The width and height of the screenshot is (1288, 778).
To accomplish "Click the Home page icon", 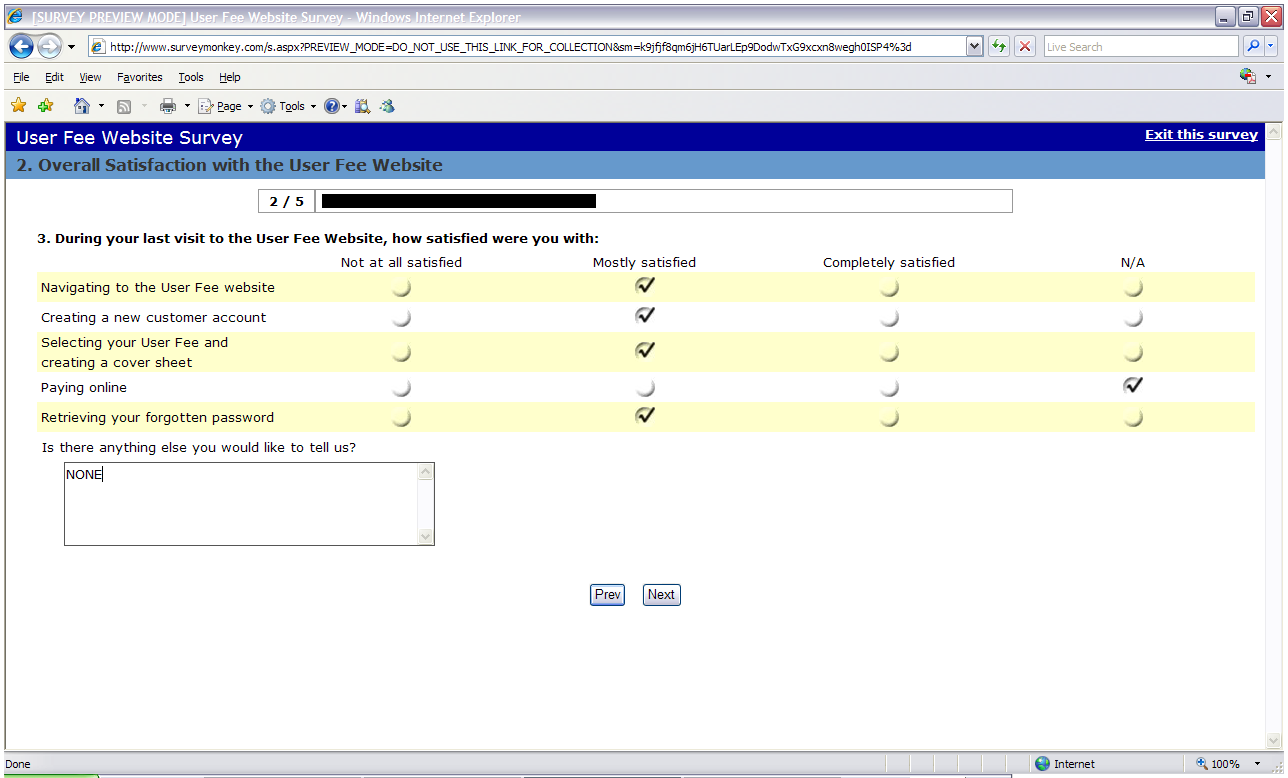I will (83, 105).
